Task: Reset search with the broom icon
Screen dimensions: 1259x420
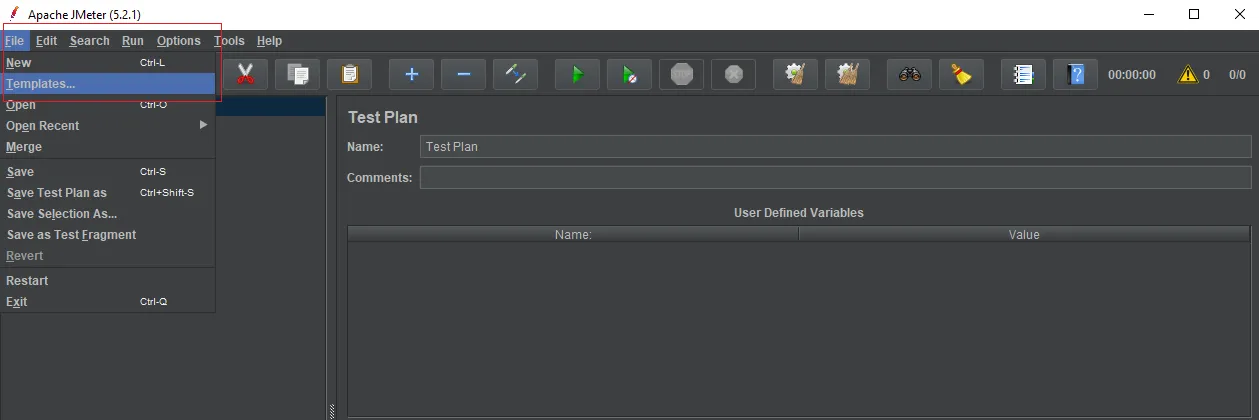Action: (x=961, y=74)
